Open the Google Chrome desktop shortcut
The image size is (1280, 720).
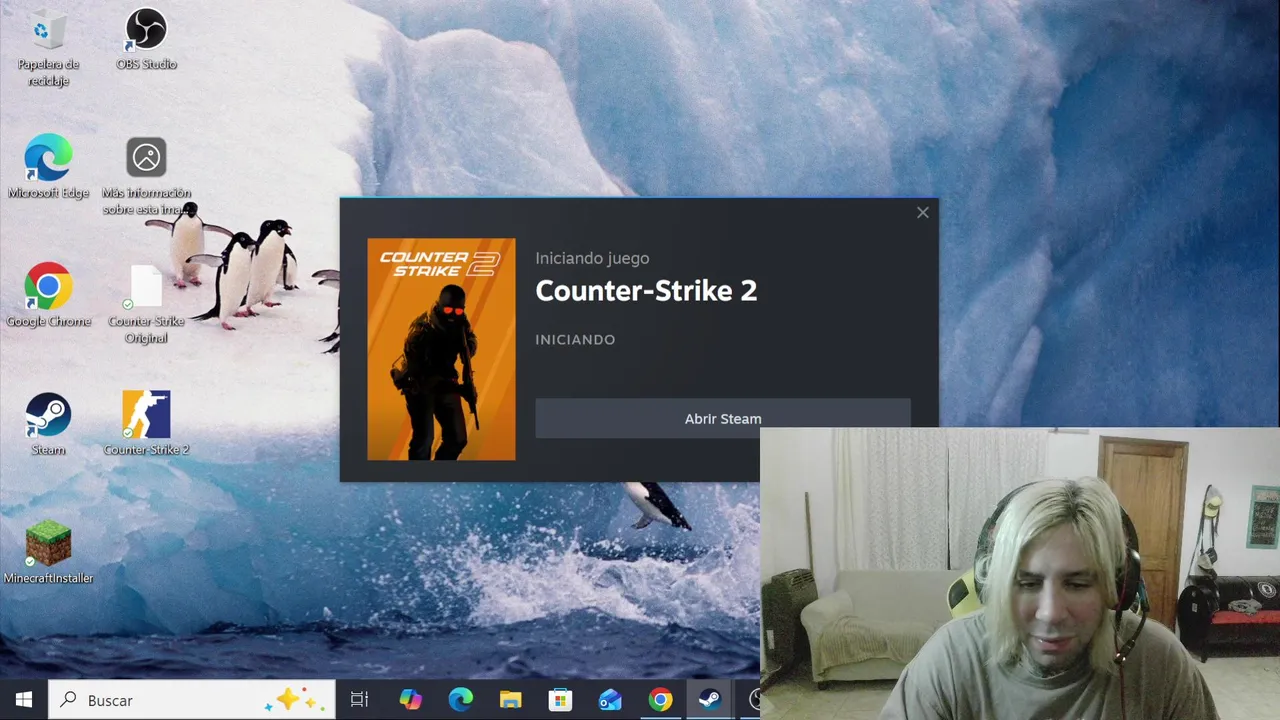coord(48,296)
